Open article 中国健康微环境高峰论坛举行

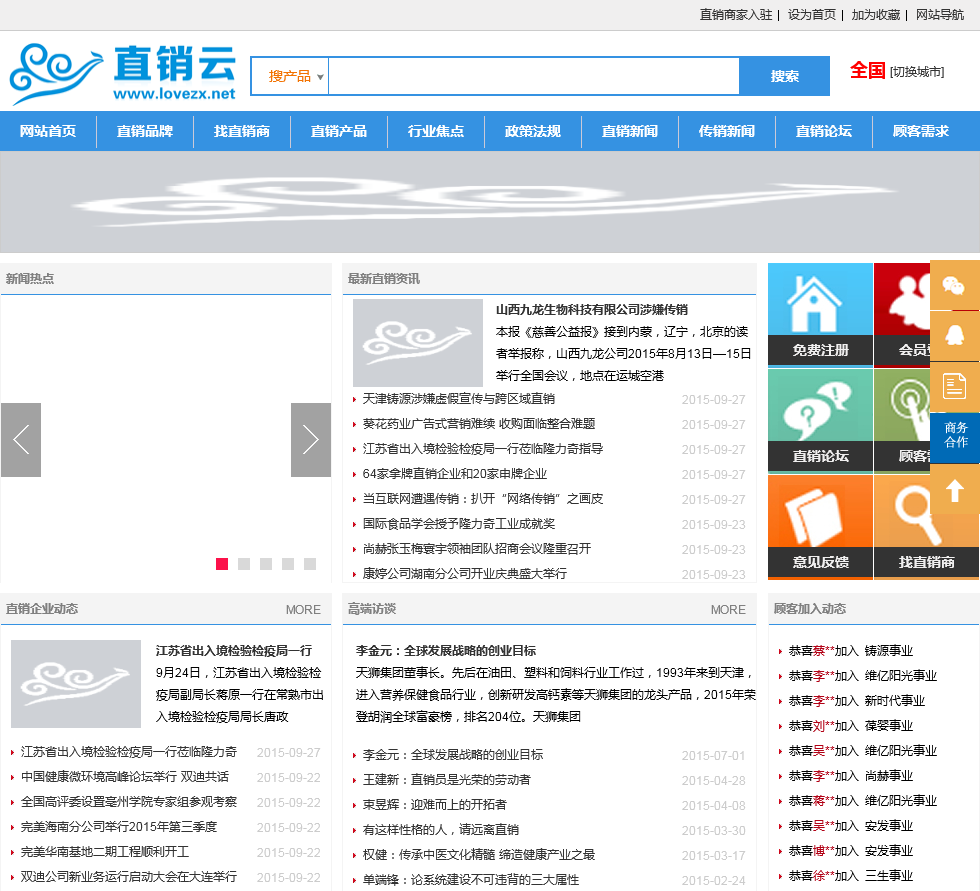(125, 777)
